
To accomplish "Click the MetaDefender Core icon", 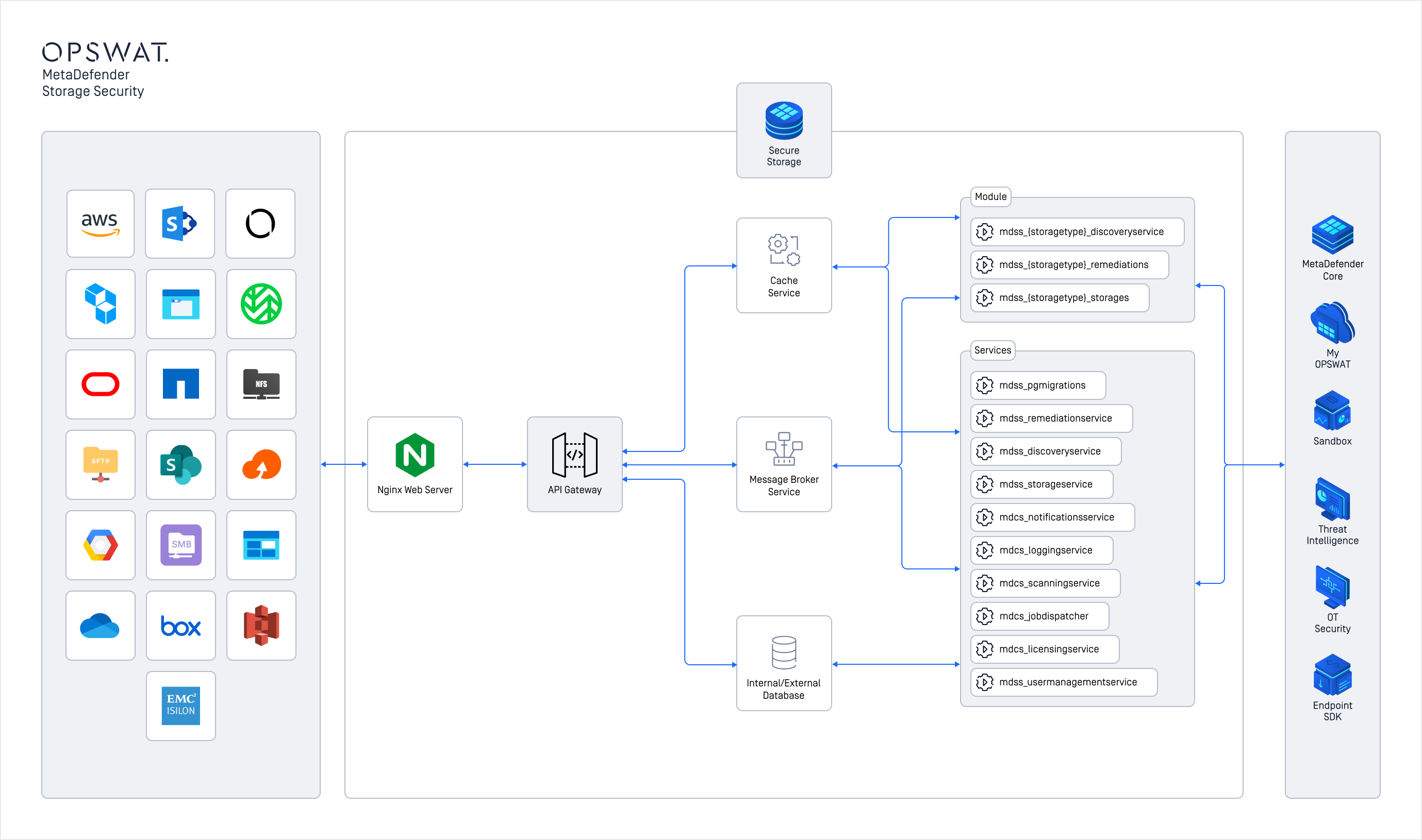I will pos(1332,235).
